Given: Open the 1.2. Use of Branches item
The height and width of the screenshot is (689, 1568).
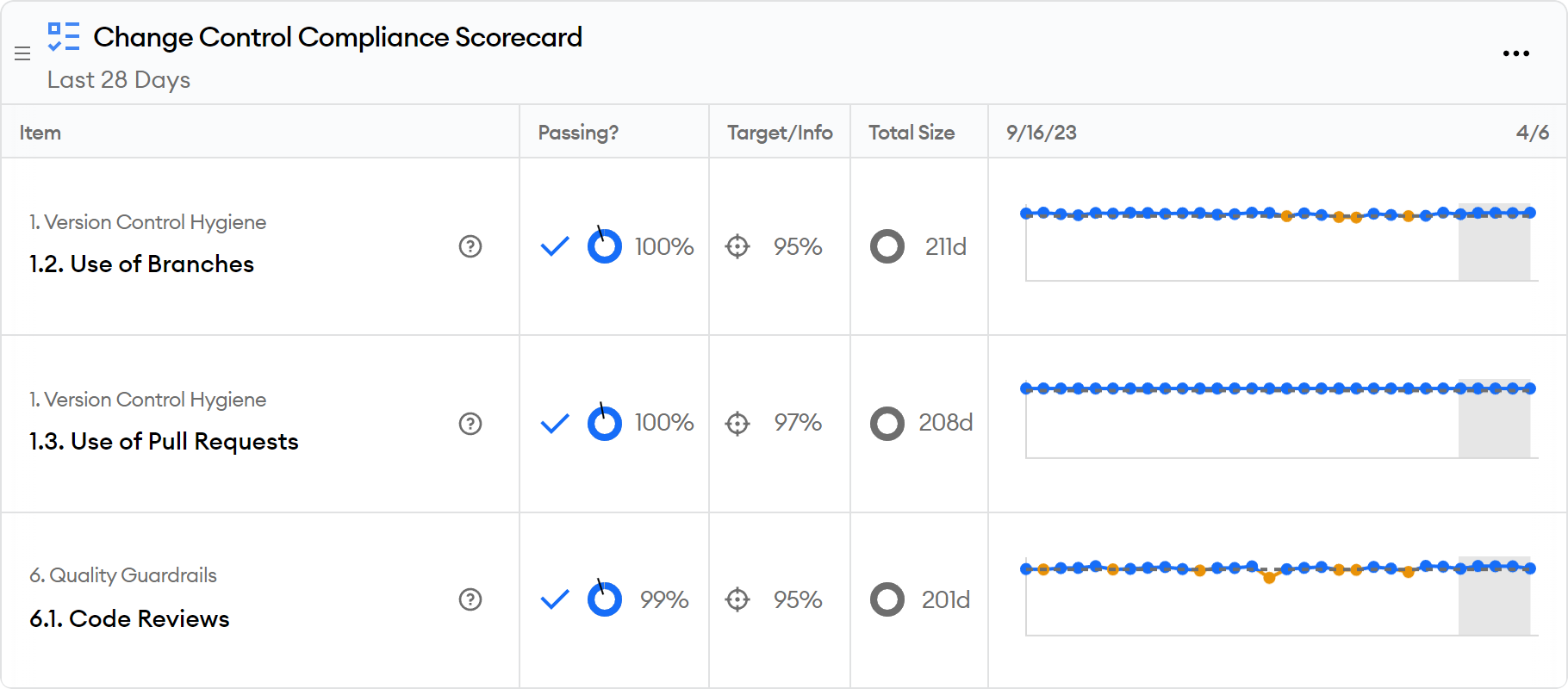Looking at the screenshot, I should (x=141, y=264).
